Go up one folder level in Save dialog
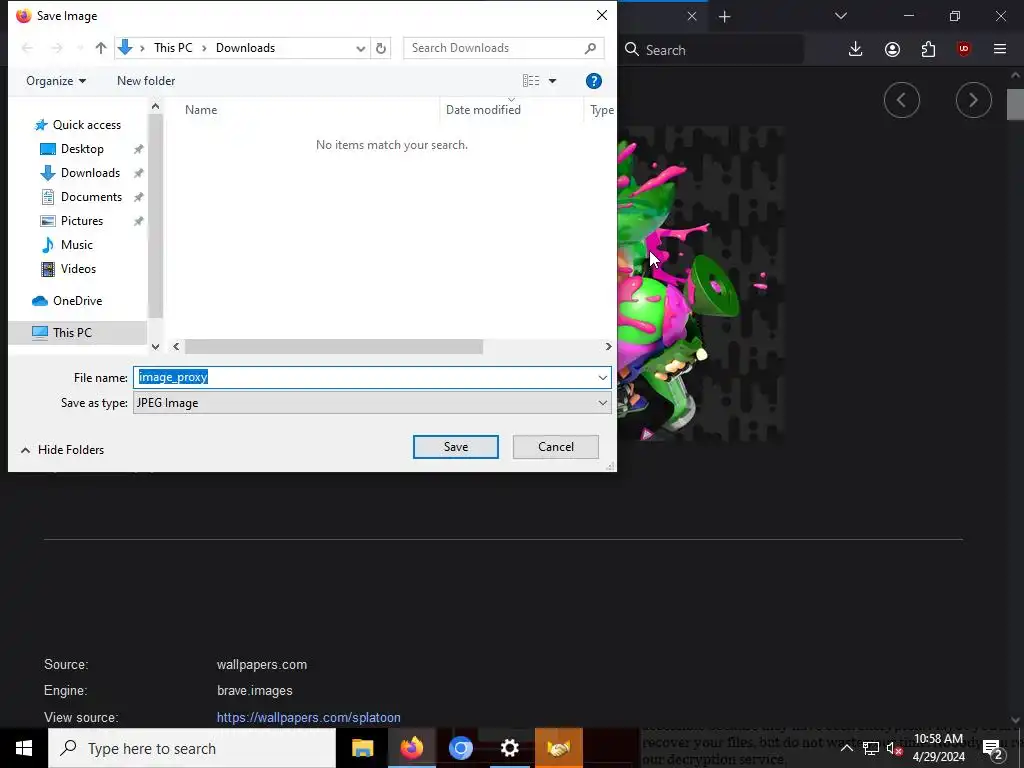 pos(101,48)
